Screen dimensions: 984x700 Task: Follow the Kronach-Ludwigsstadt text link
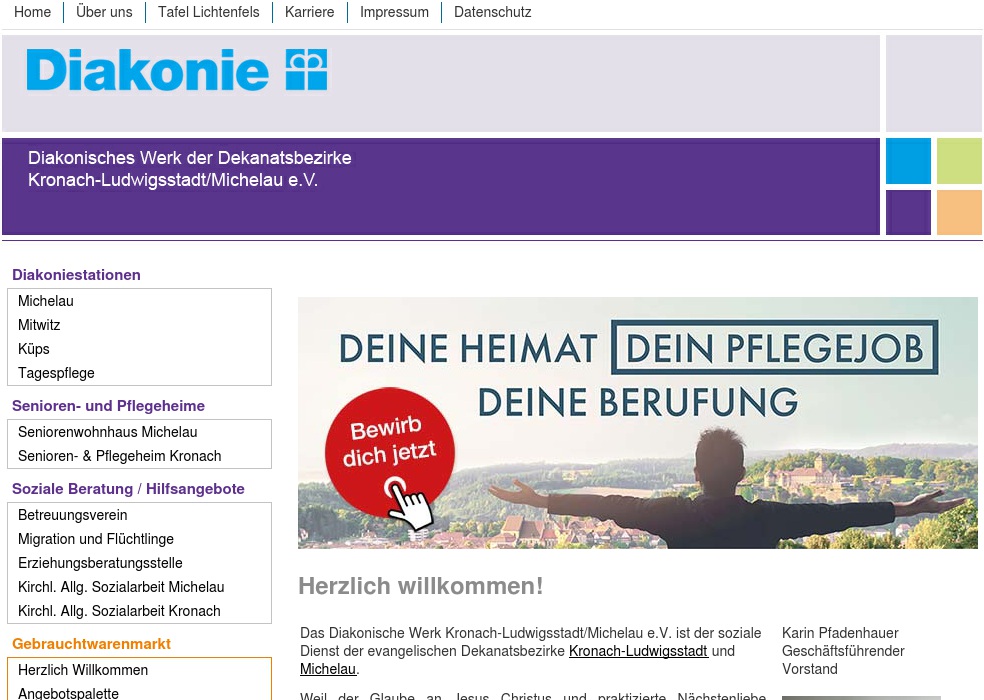[638, 651]
